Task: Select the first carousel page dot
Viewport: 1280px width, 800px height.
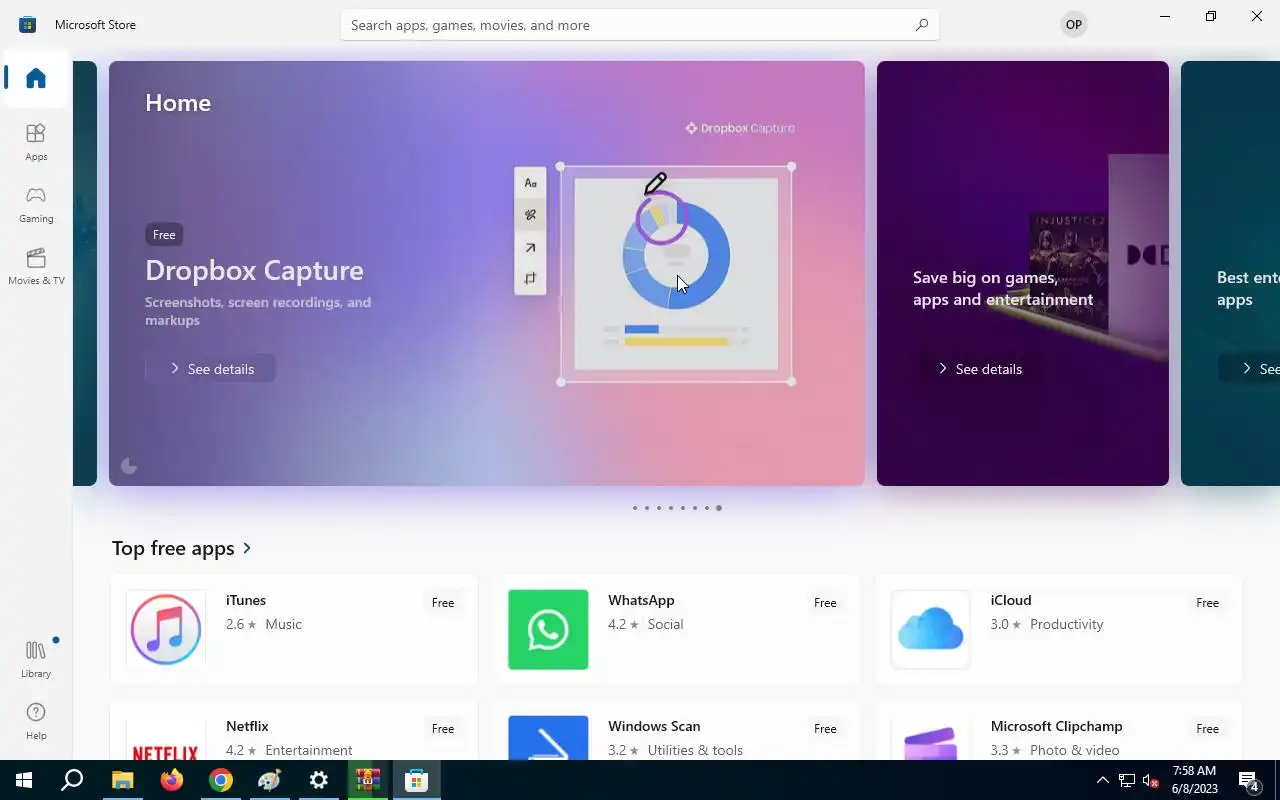Action: pyautogui.click(x=634, y=508)
